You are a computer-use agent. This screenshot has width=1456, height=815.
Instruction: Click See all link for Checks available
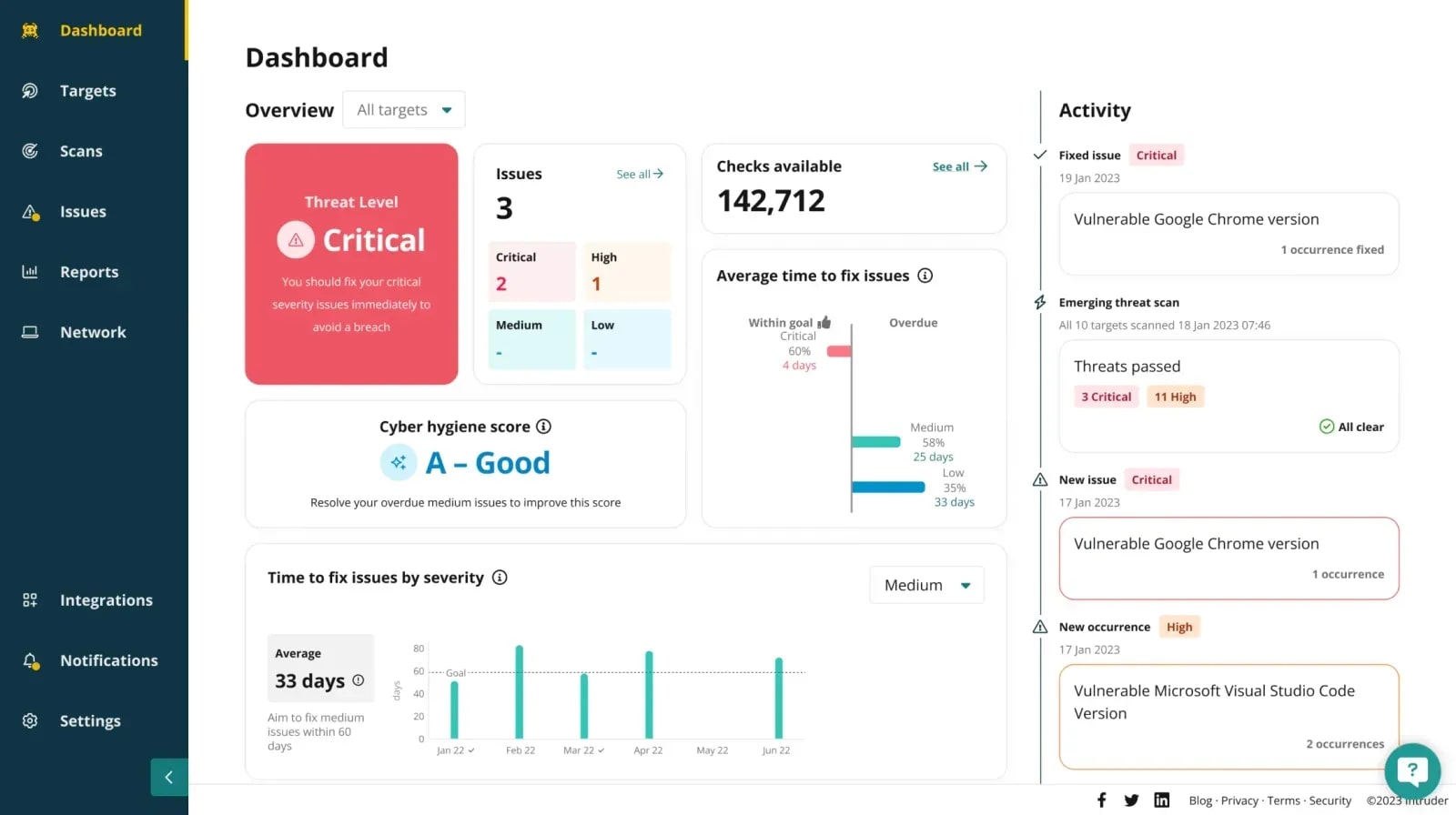point(959,166)
